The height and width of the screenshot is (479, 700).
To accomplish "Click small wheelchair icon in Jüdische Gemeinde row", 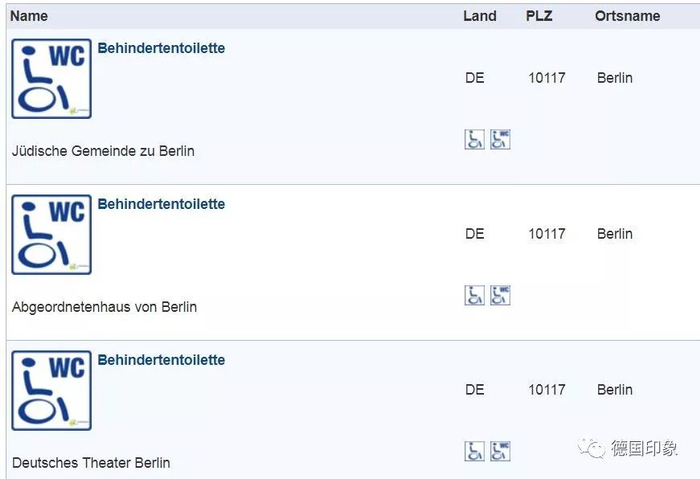I will 474,139.
